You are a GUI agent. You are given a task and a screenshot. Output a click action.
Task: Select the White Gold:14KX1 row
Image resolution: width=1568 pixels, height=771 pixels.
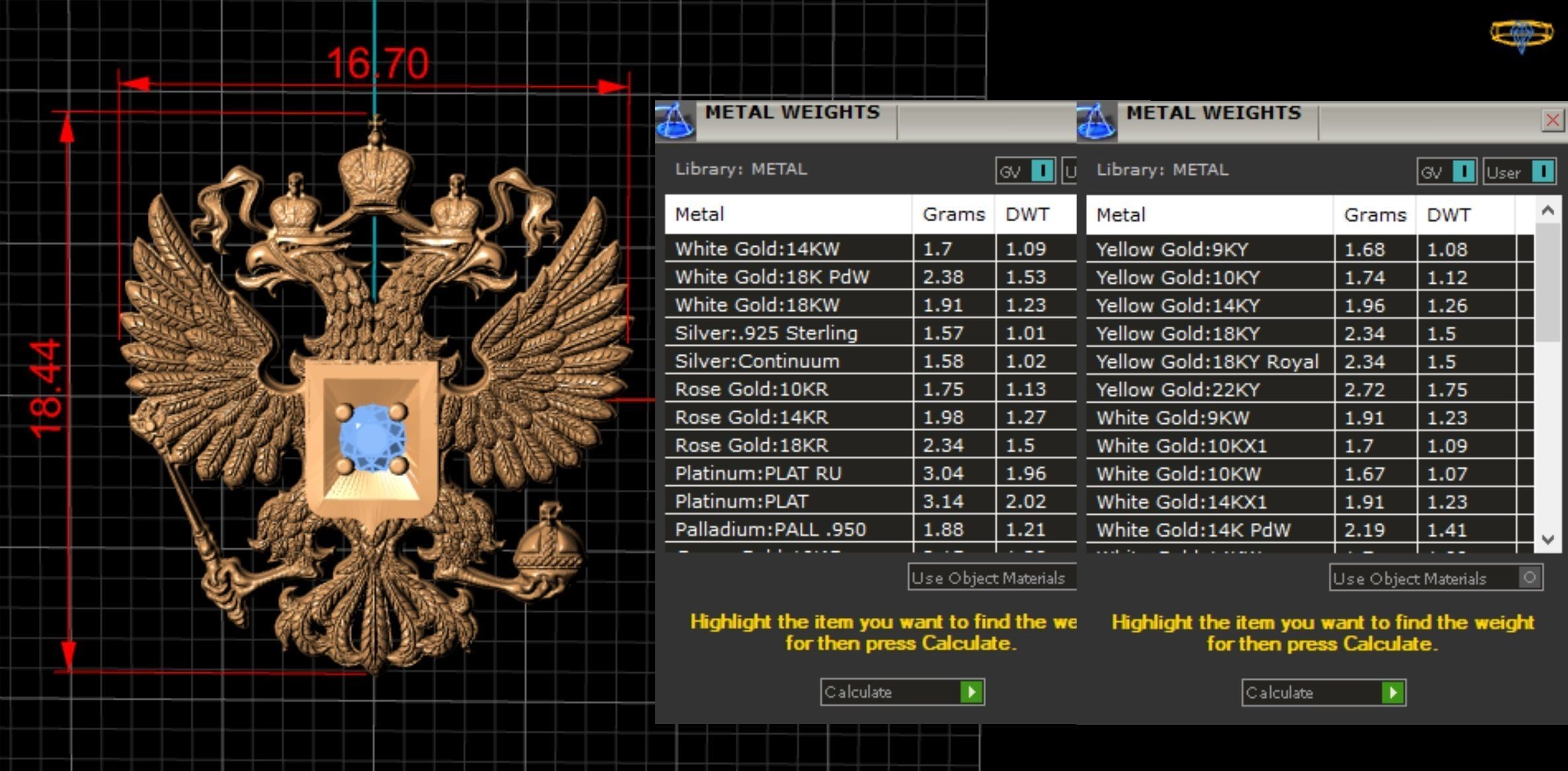1310,502
